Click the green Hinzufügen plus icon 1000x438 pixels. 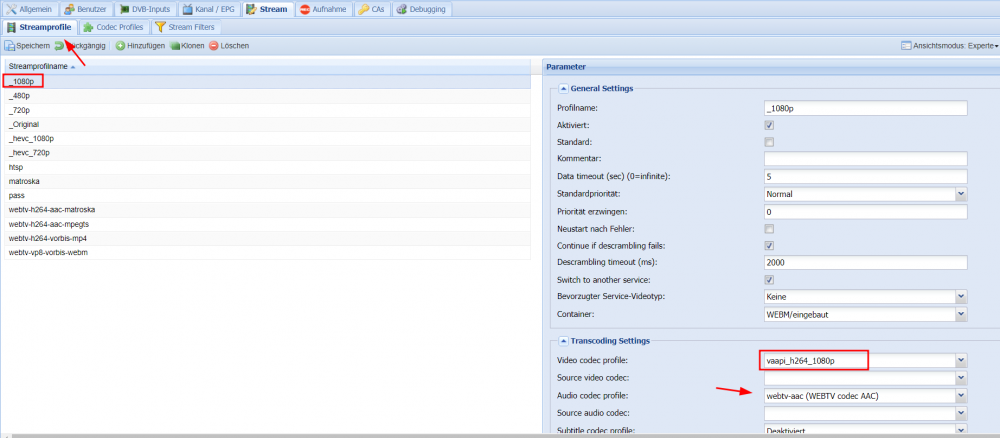coord(120,46)
